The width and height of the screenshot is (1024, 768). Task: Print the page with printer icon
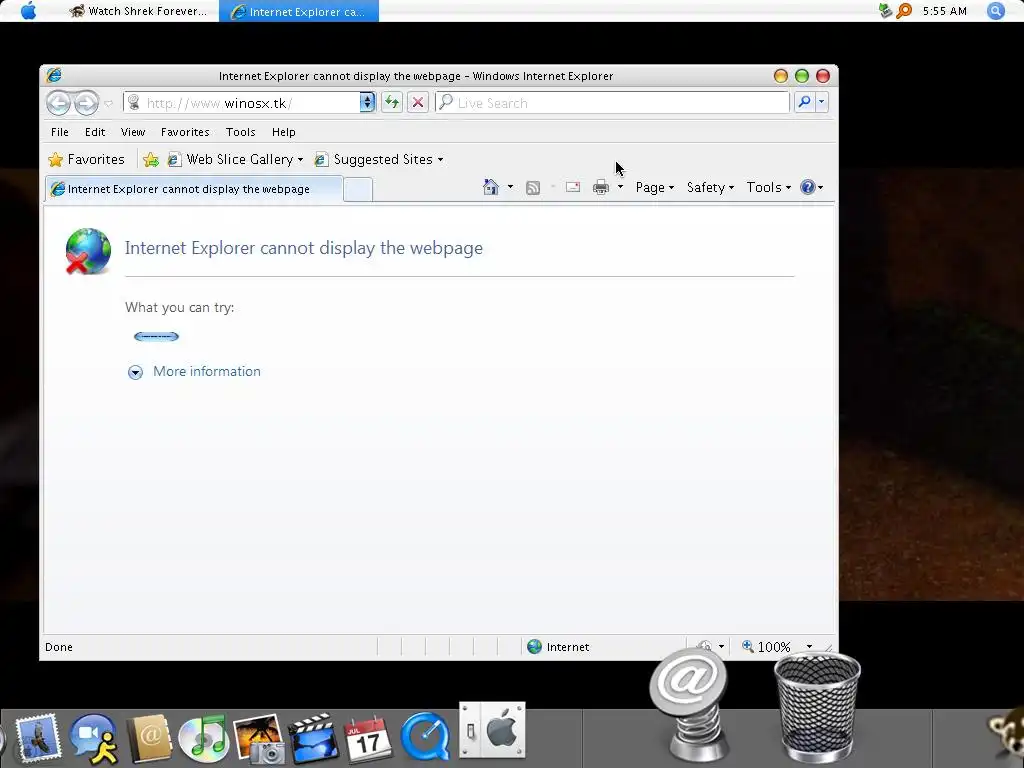601,188
